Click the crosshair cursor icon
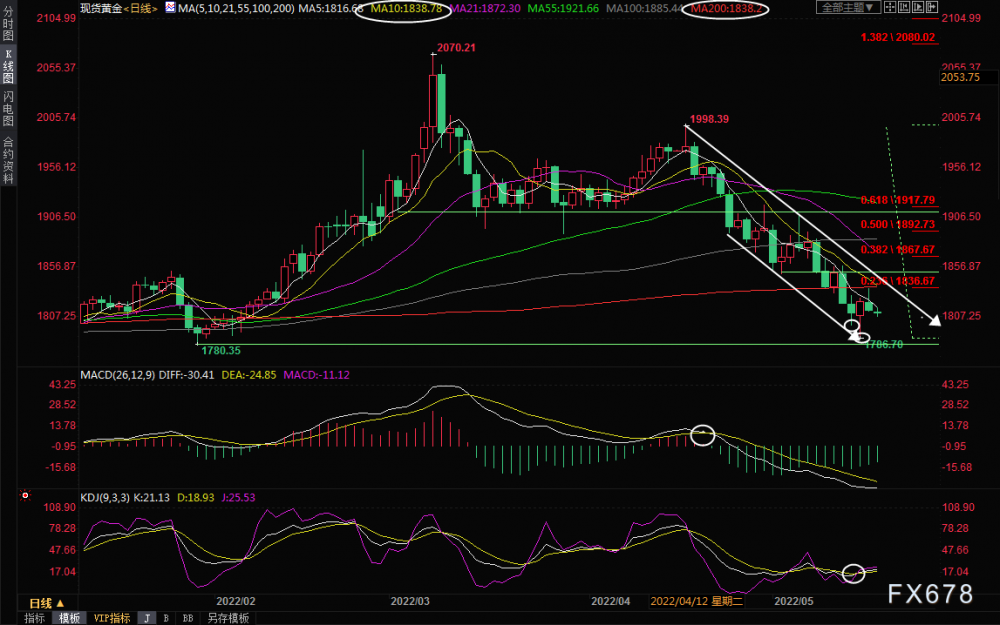1000x625 pixels. point(890,7)
